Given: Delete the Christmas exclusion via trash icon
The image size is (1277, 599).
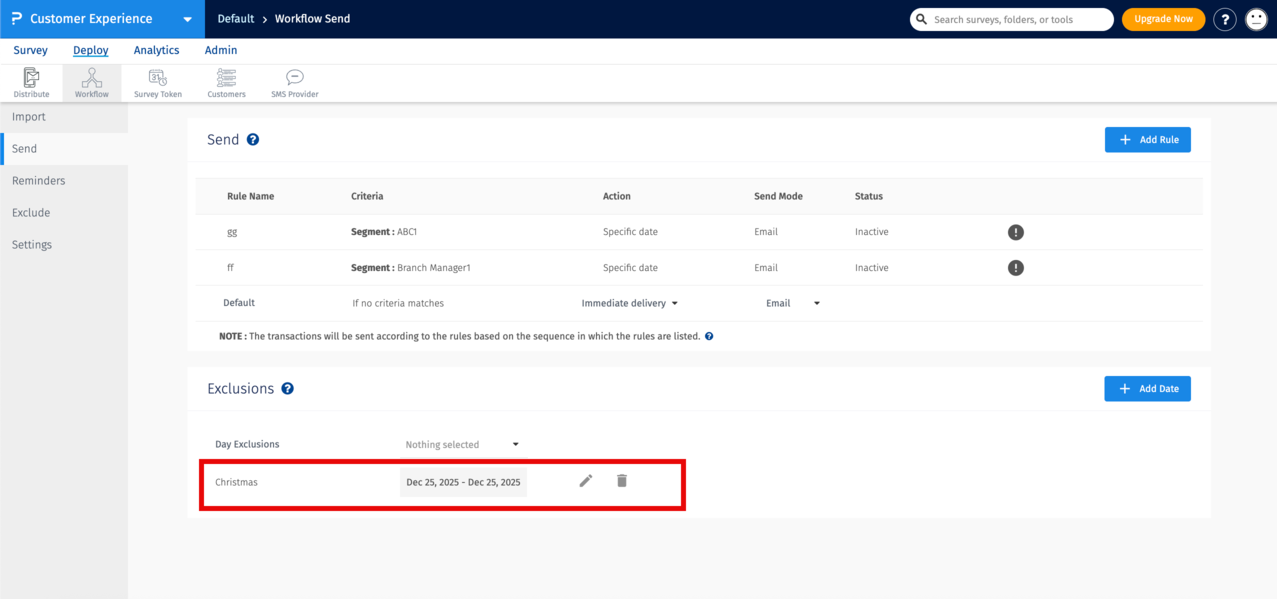Looking at the screenshot, I should click(x=622, y=481).
